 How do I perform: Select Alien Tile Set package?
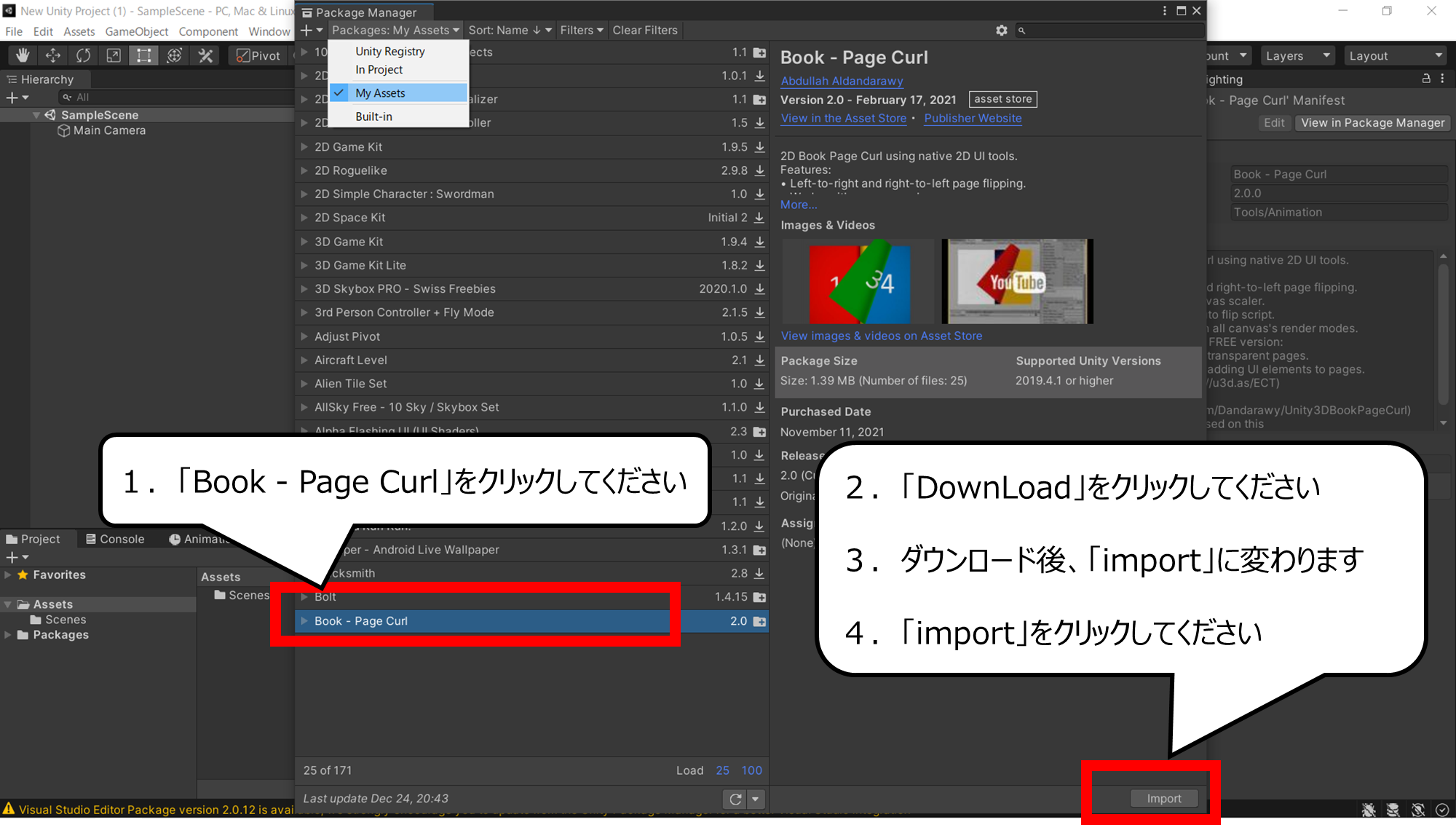click(x=532, y=384)
